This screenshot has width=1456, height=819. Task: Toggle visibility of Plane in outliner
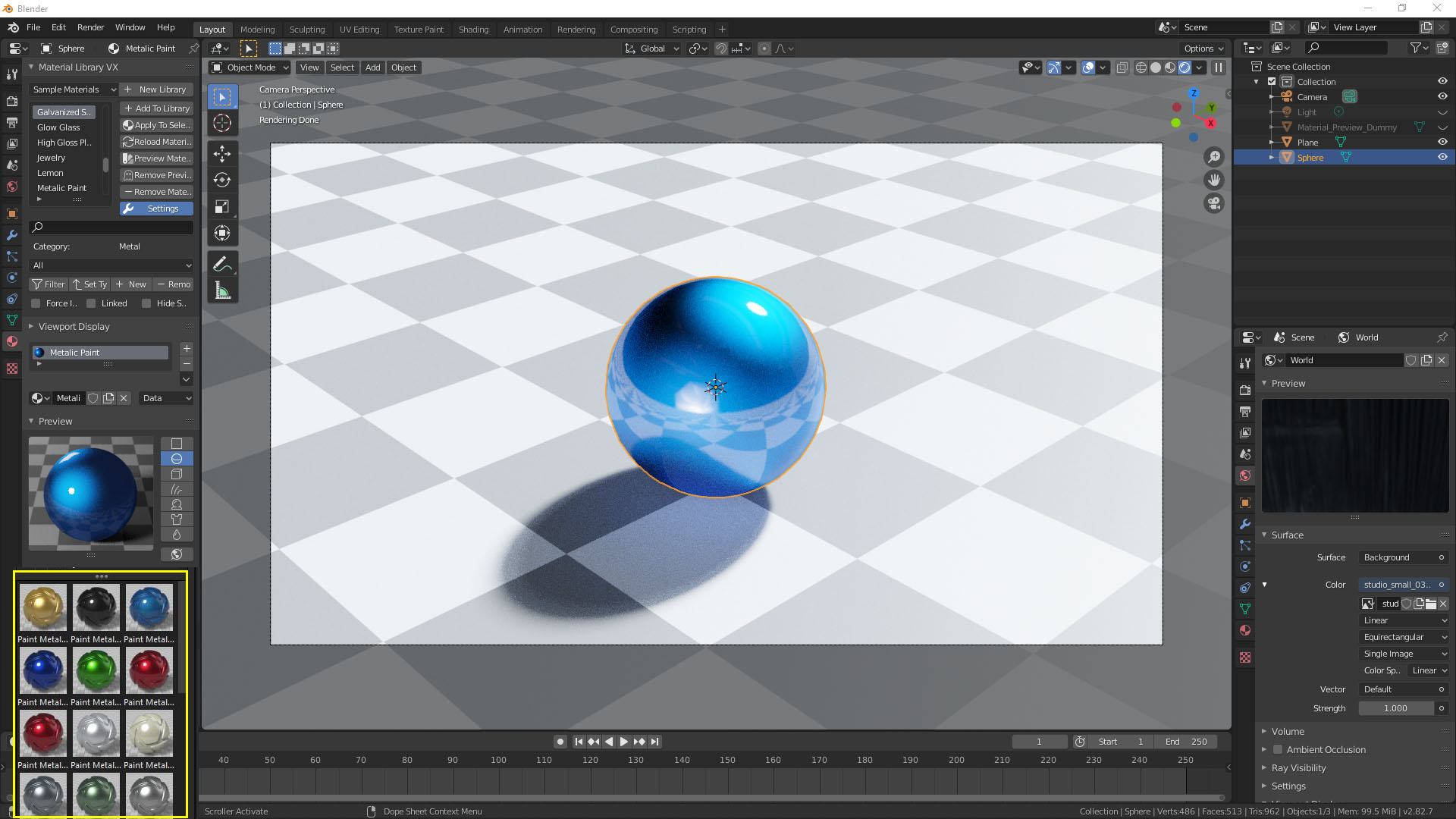pyautogui.click(x=1442, y=142)
